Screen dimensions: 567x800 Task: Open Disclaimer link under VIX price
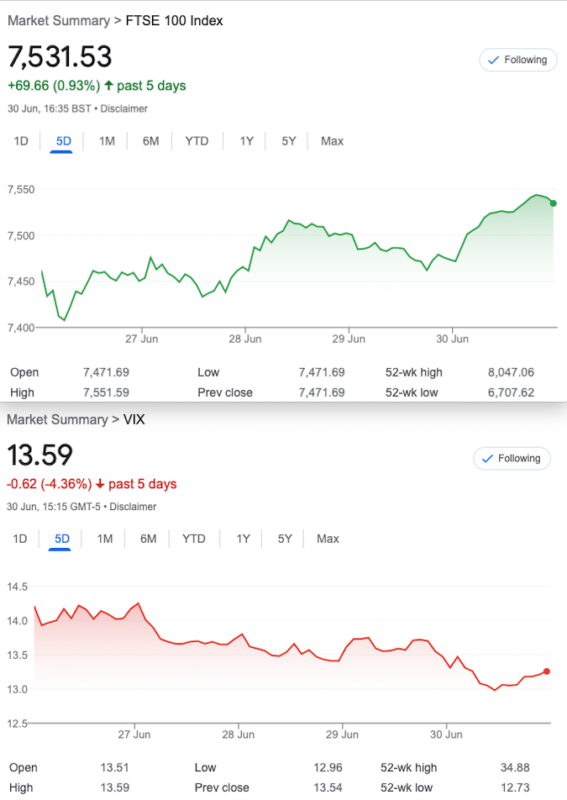click(x=133, y=507)
